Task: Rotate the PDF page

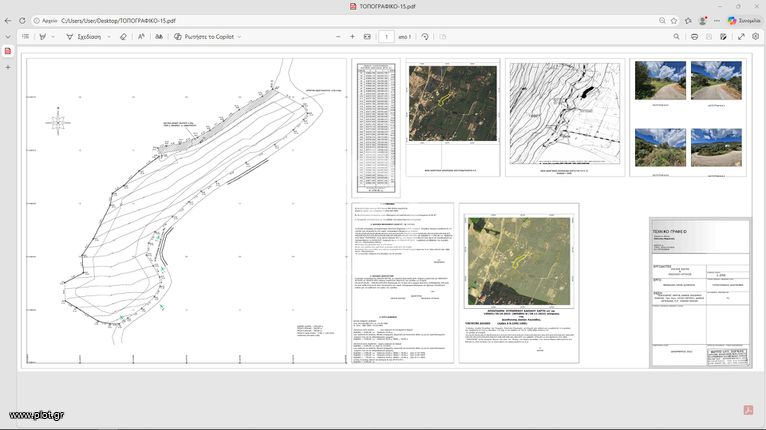Action: click(x=425, y=37)
